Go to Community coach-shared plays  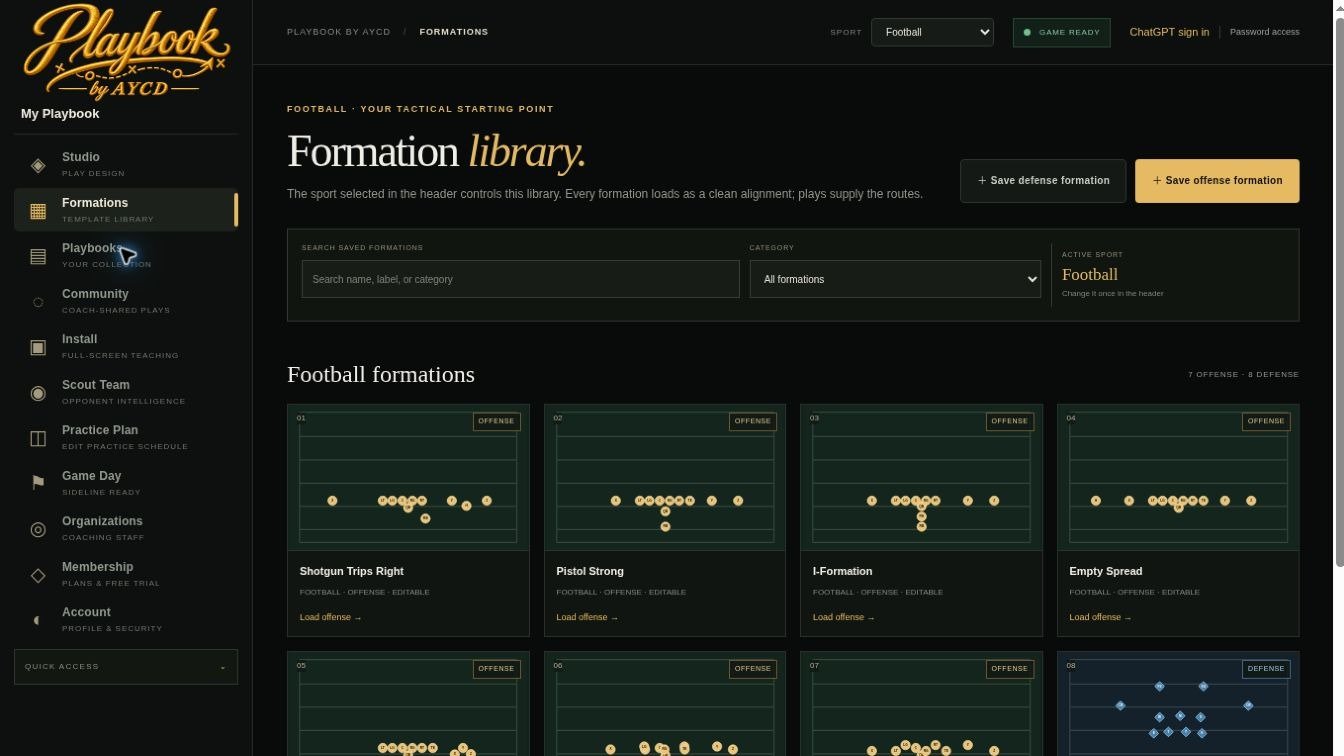point(126,301)
